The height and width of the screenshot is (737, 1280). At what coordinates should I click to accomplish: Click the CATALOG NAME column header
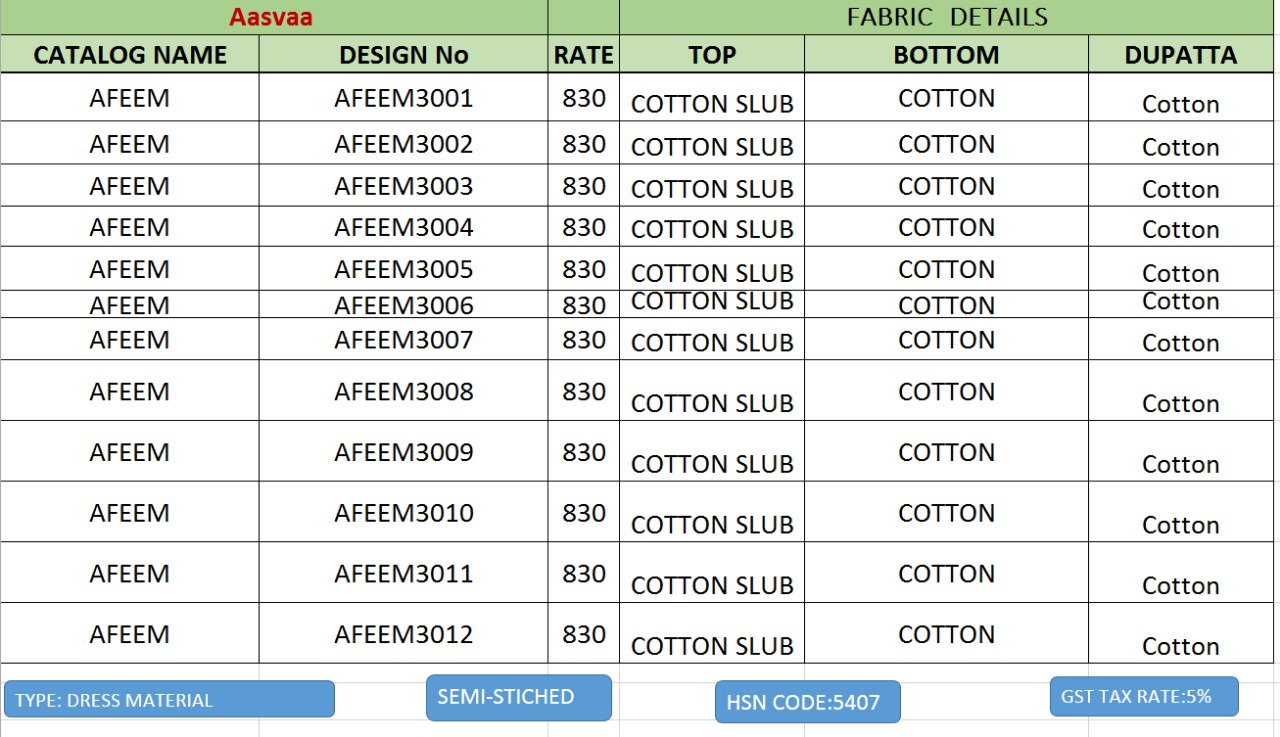[x=130, y=55]
